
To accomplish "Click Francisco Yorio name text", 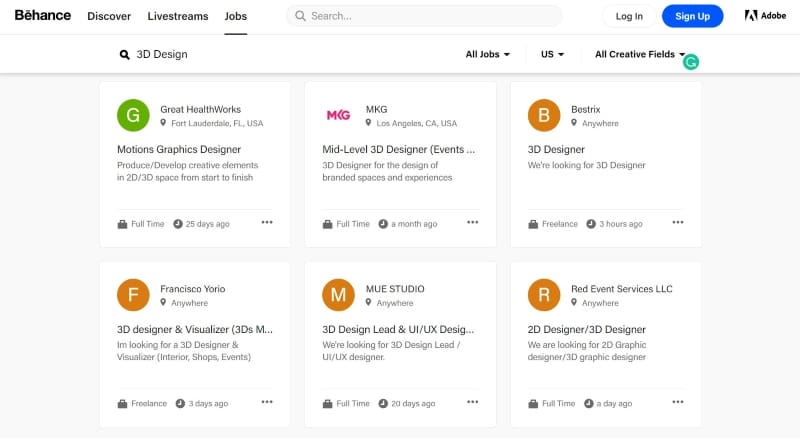I will point(193,289).
